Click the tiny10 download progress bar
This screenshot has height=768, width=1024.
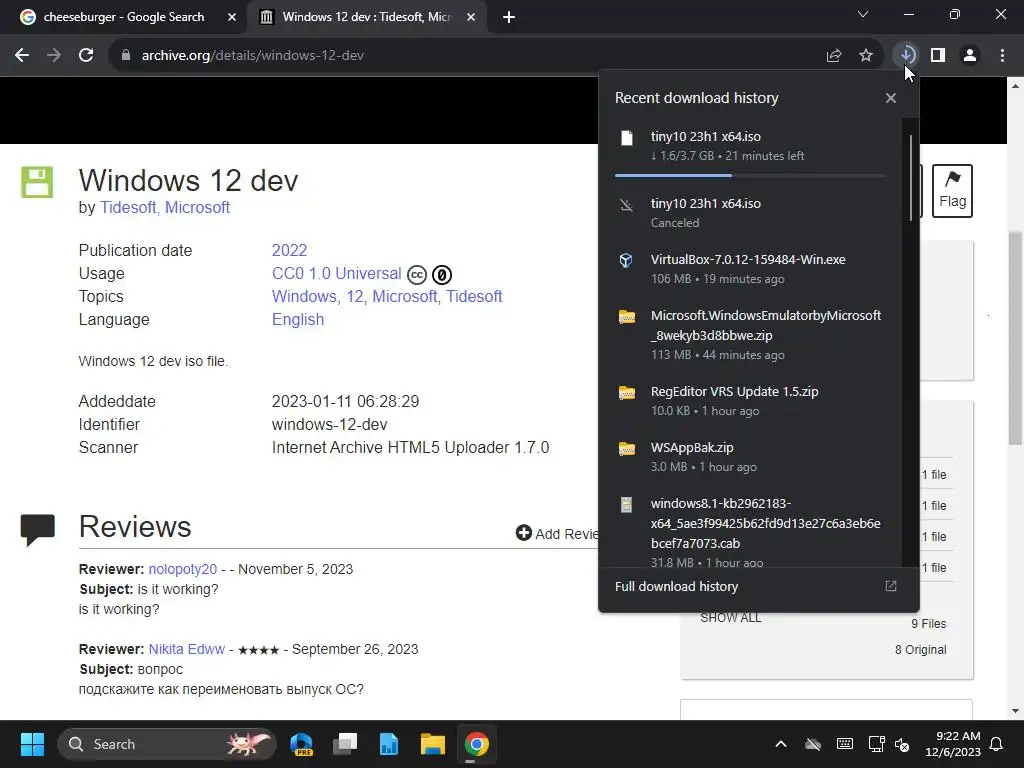point(750,175)
